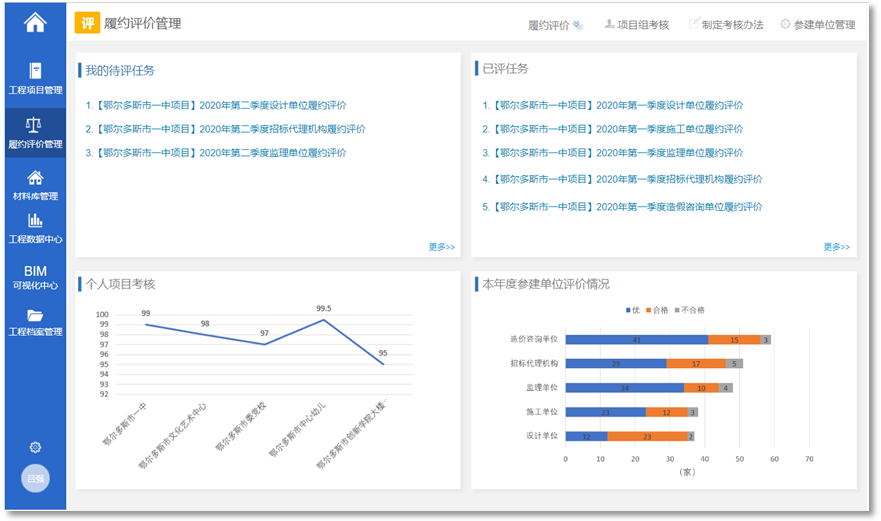Click 更多>> under 我的待评任务

pyautogui.click(x=441, y=246)
